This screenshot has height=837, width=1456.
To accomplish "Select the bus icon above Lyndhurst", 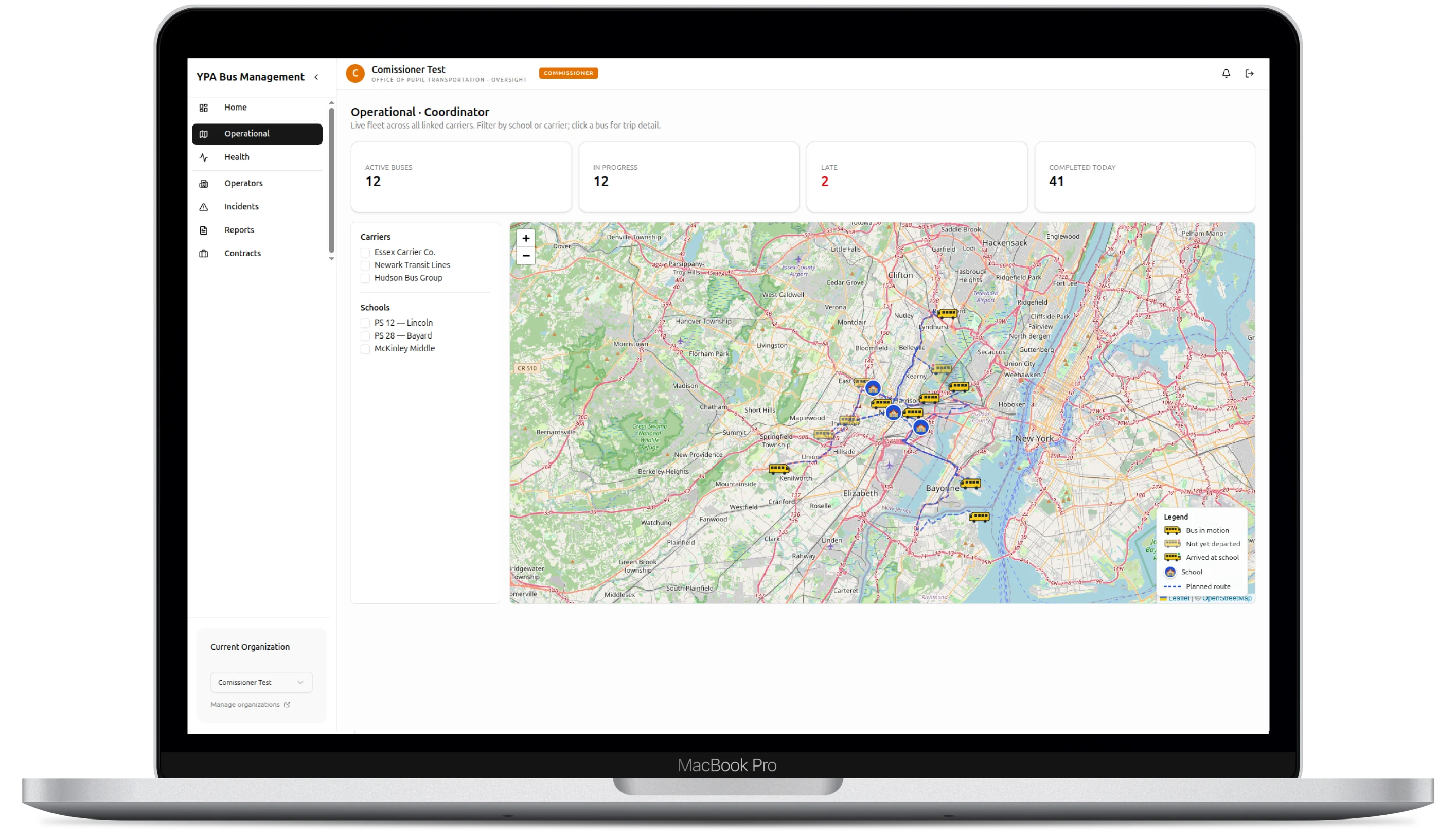I will click(947, 314).
